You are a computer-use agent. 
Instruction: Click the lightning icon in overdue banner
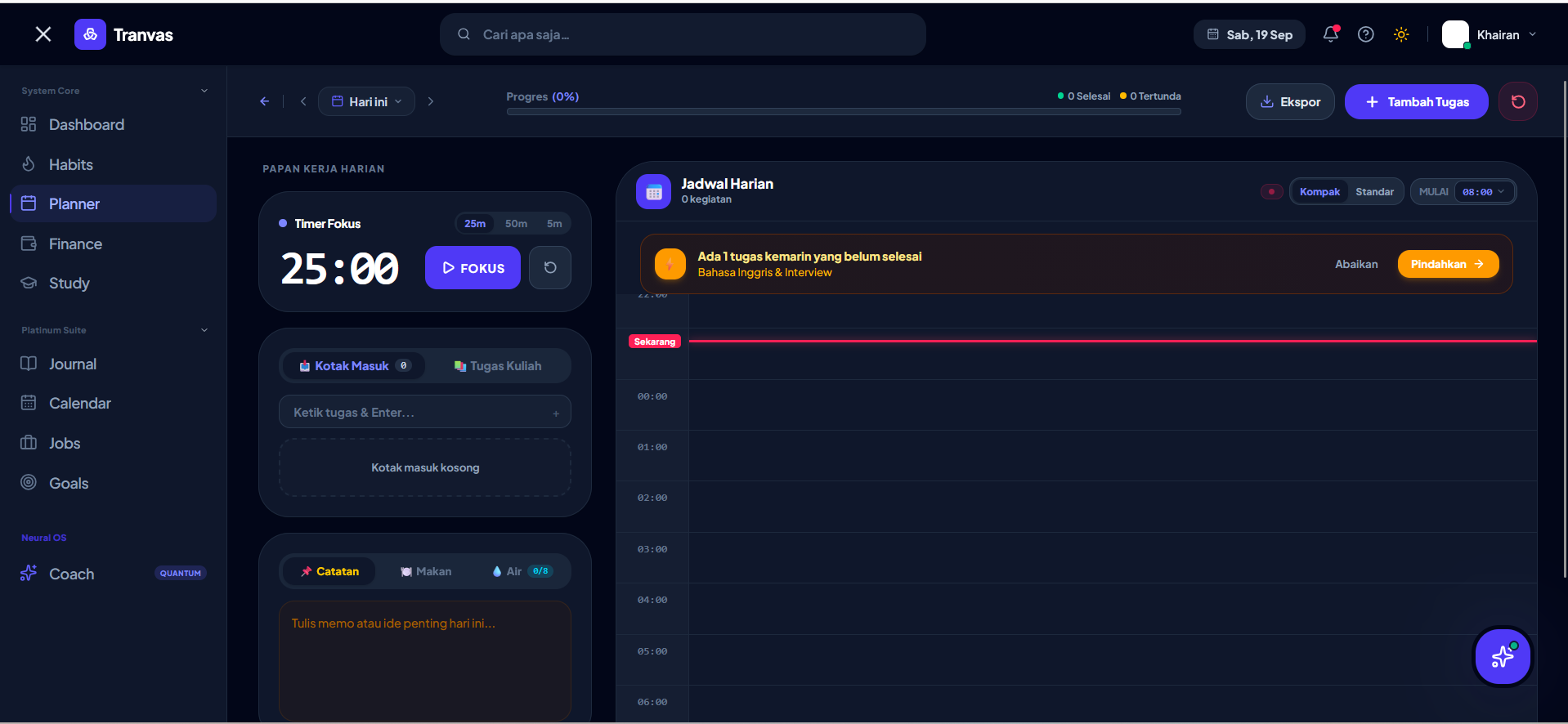[x=670, y=264]
